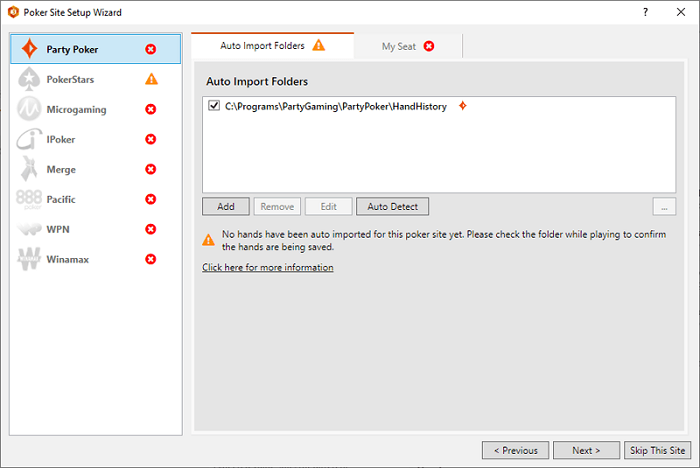Select the IPoker site icon
This screenshot has width=700, height=468.
pos(29,139)
